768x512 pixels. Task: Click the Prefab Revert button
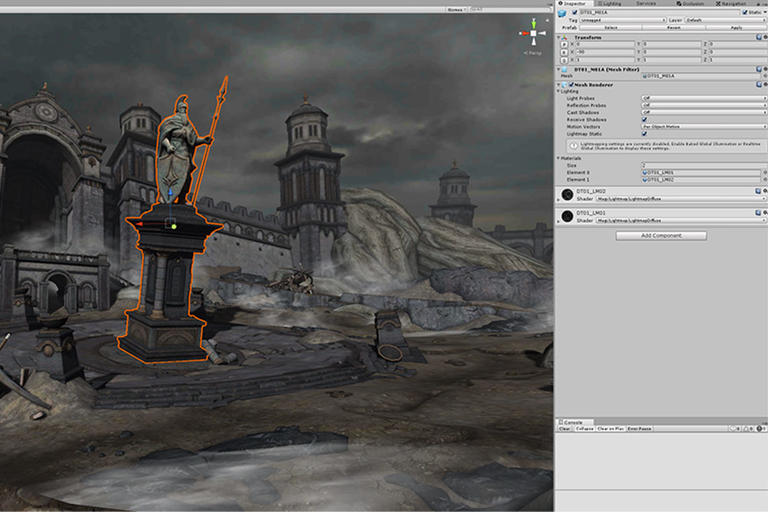click(674, 28)
